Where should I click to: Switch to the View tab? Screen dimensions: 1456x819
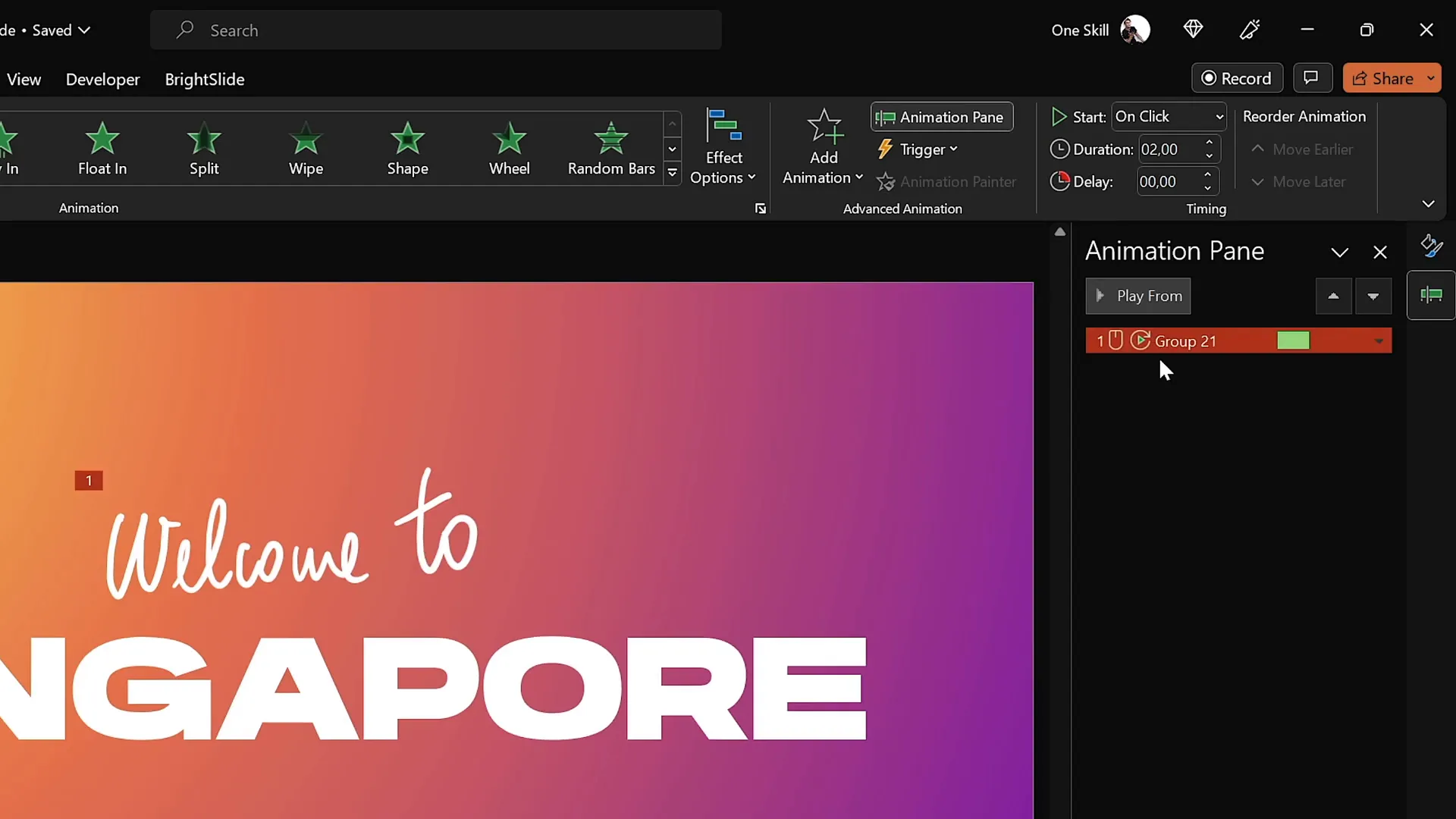[24, 79]
